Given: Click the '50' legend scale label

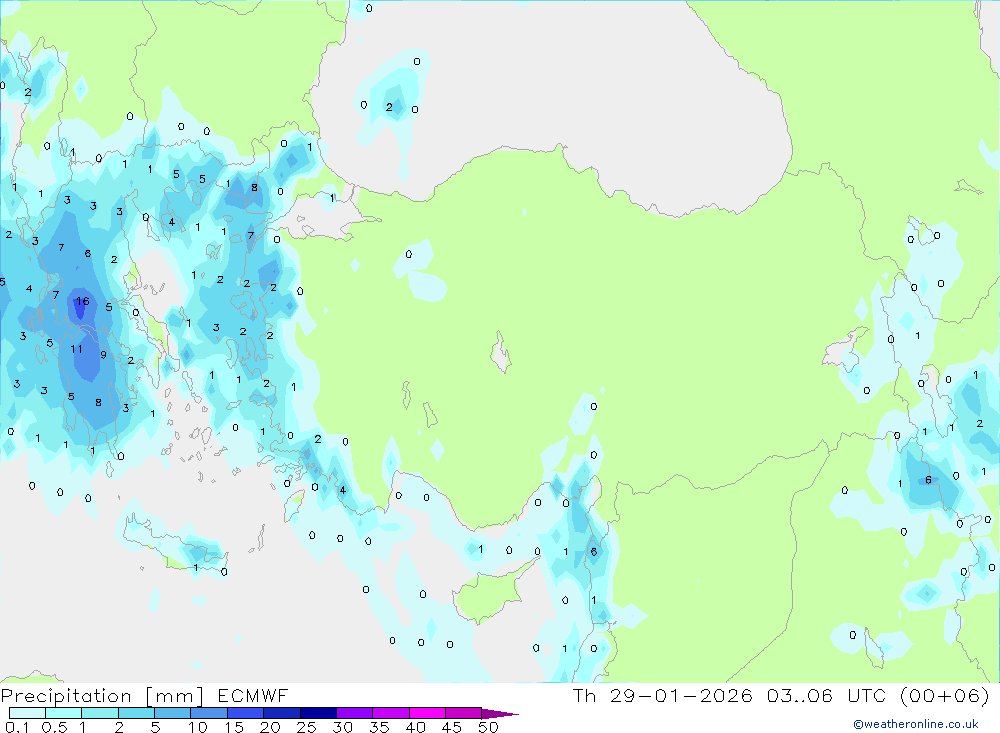Looking at the screenshot, I should click(x=488, y=727).
